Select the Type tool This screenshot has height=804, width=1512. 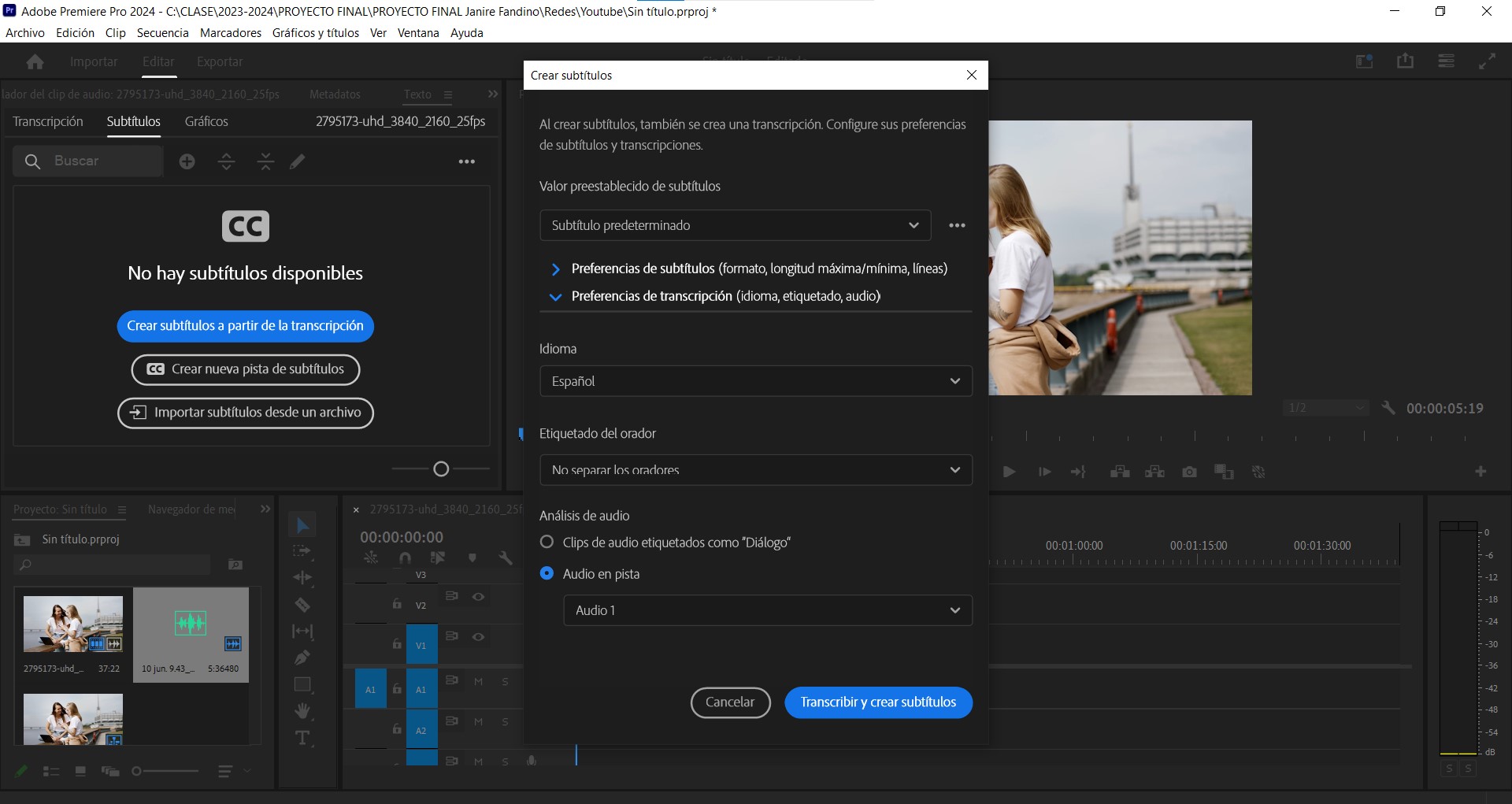(x=302, y=738)
